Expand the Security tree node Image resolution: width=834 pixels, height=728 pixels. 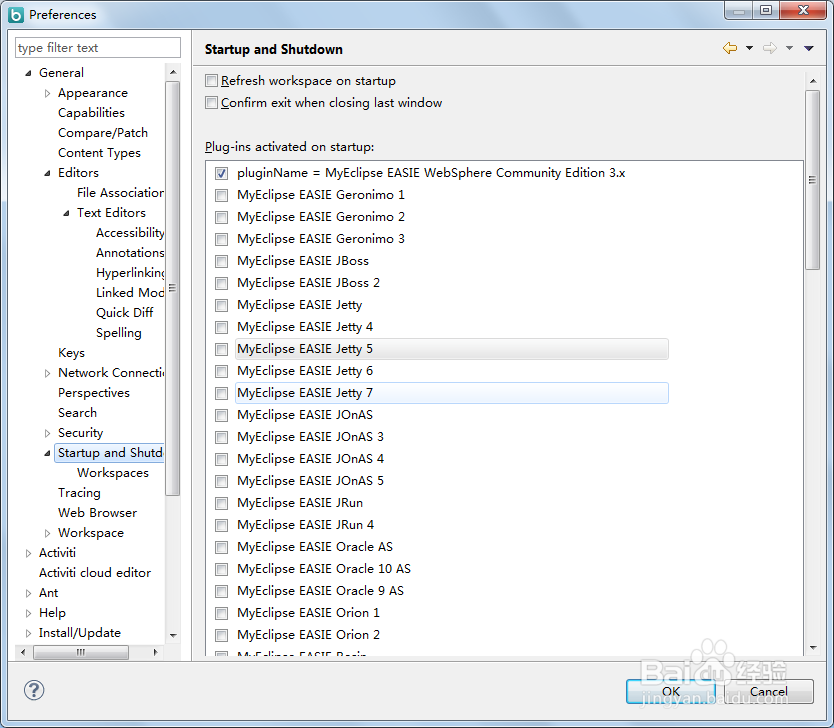point(47,433)
